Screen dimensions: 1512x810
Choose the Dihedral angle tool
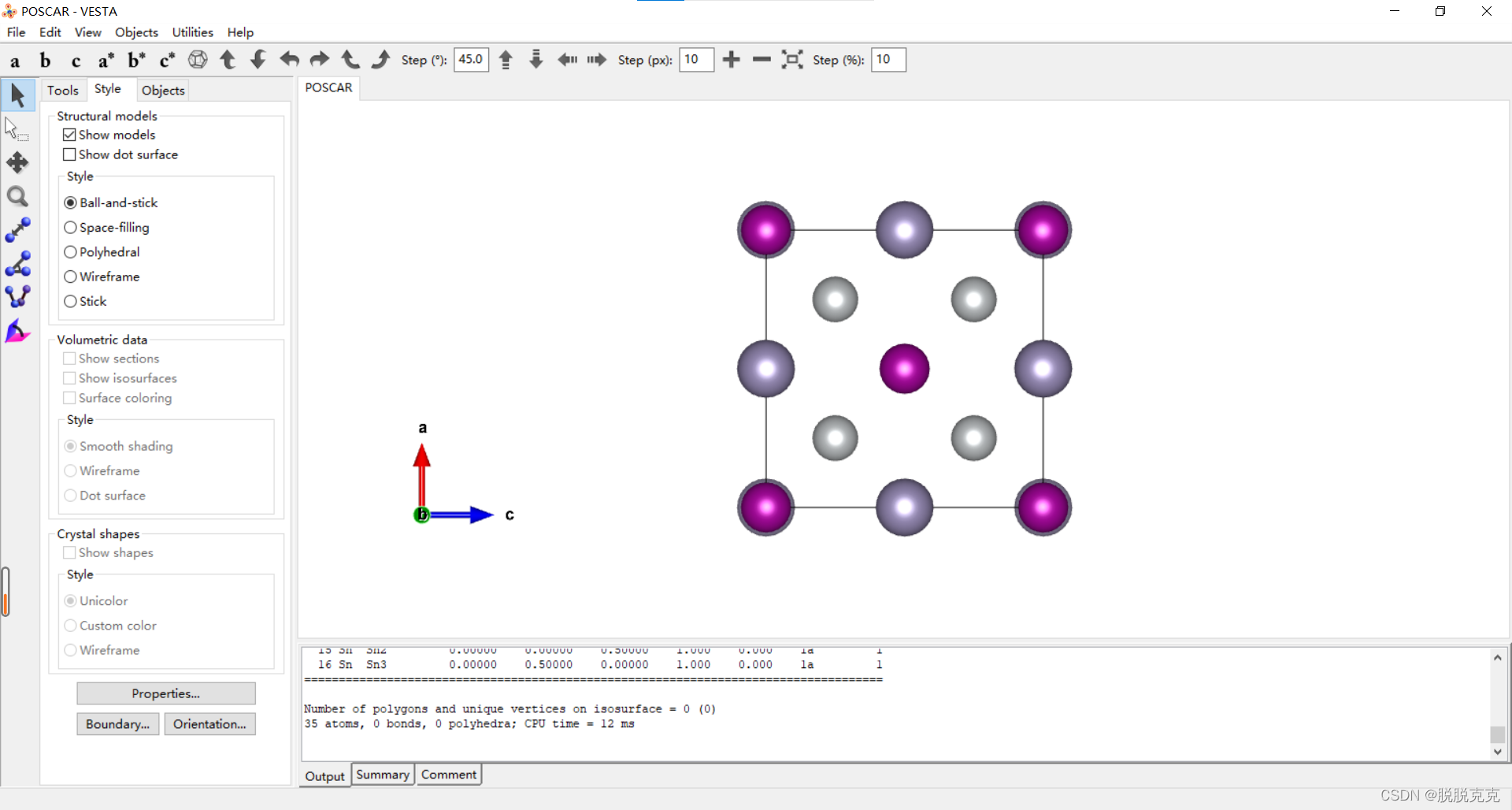coord(17,297)
